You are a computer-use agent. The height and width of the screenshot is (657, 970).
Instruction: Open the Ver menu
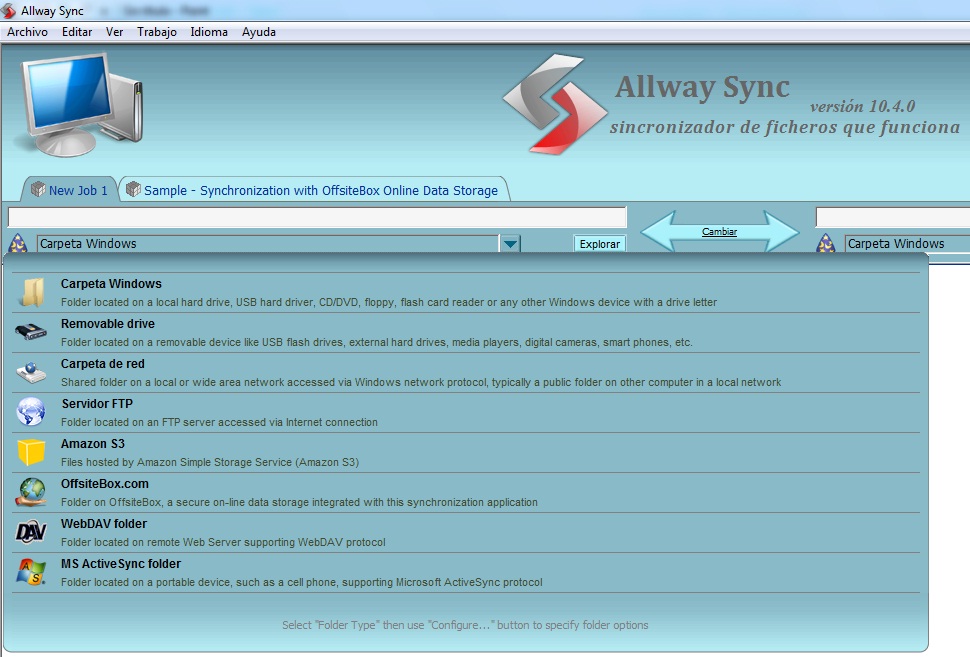tap(114, 32)
